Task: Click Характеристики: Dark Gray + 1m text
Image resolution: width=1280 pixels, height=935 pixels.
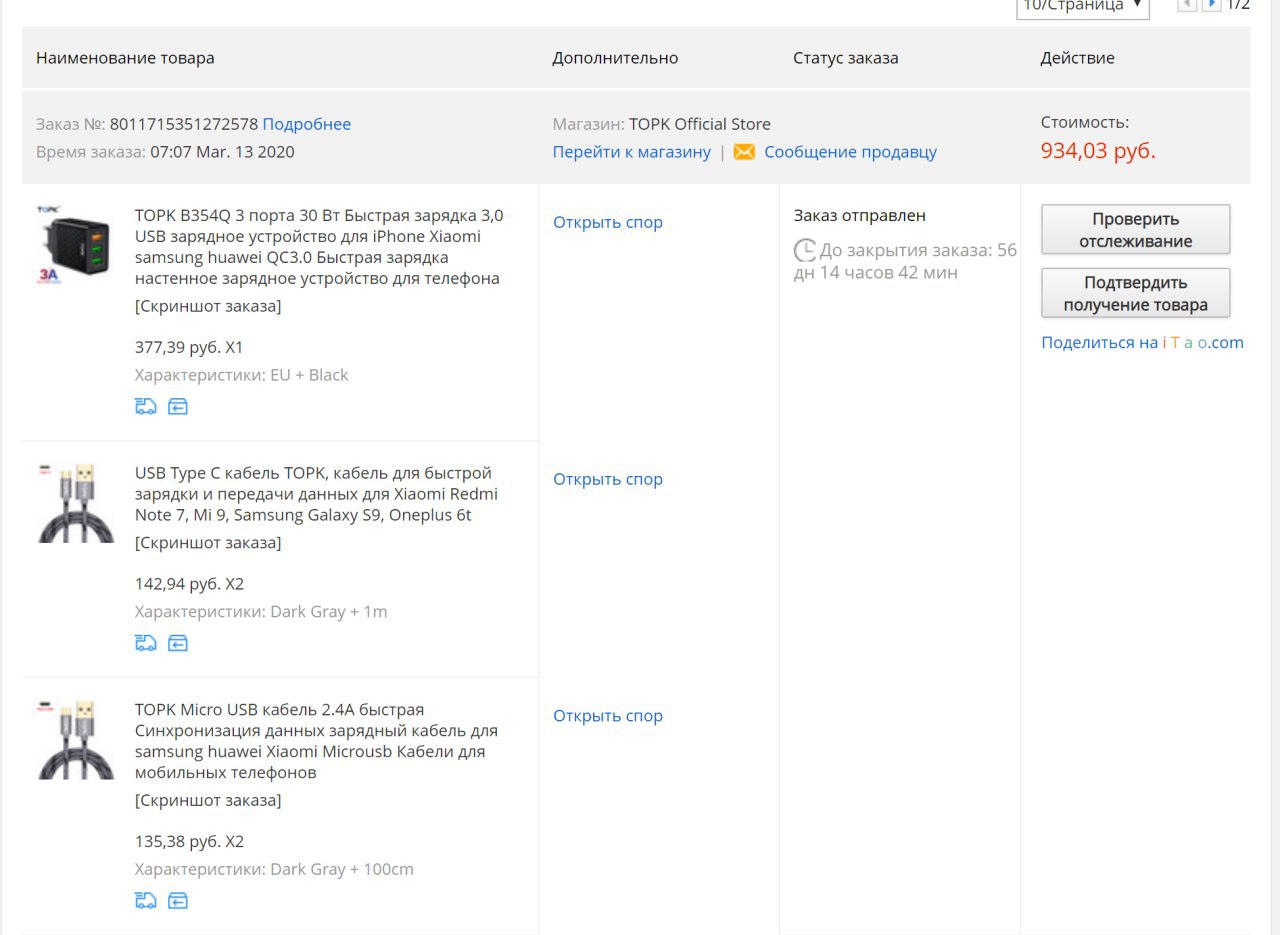Action: click(x=261, y=612)
